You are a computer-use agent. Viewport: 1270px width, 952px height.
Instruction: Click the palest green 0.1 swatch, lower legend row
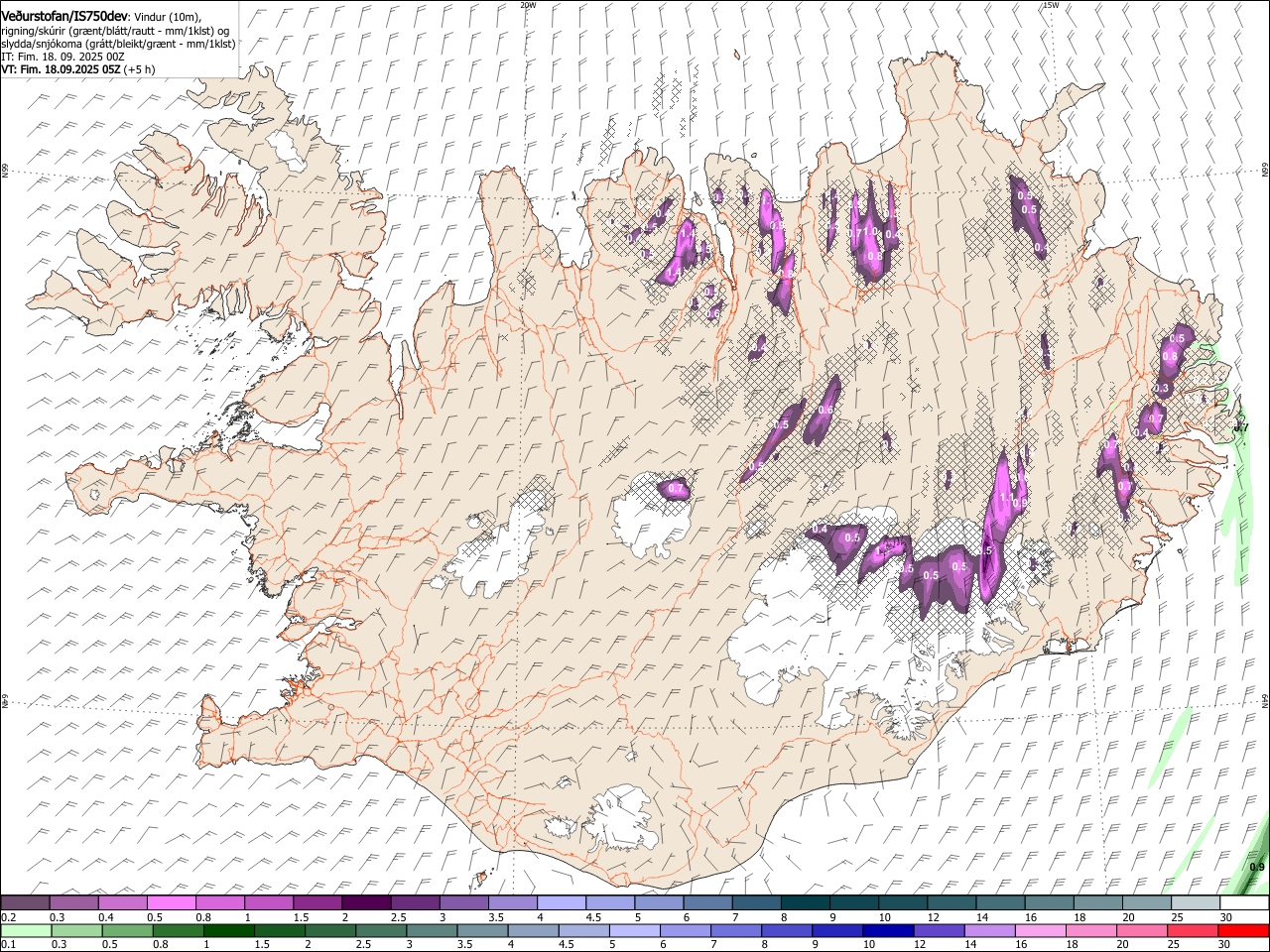[x=26, y=930]
